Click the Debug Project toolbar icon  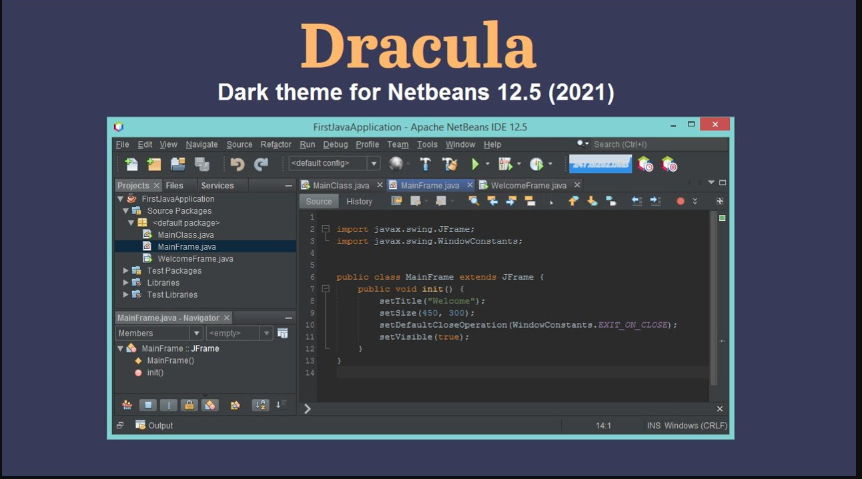coord(505,164)
